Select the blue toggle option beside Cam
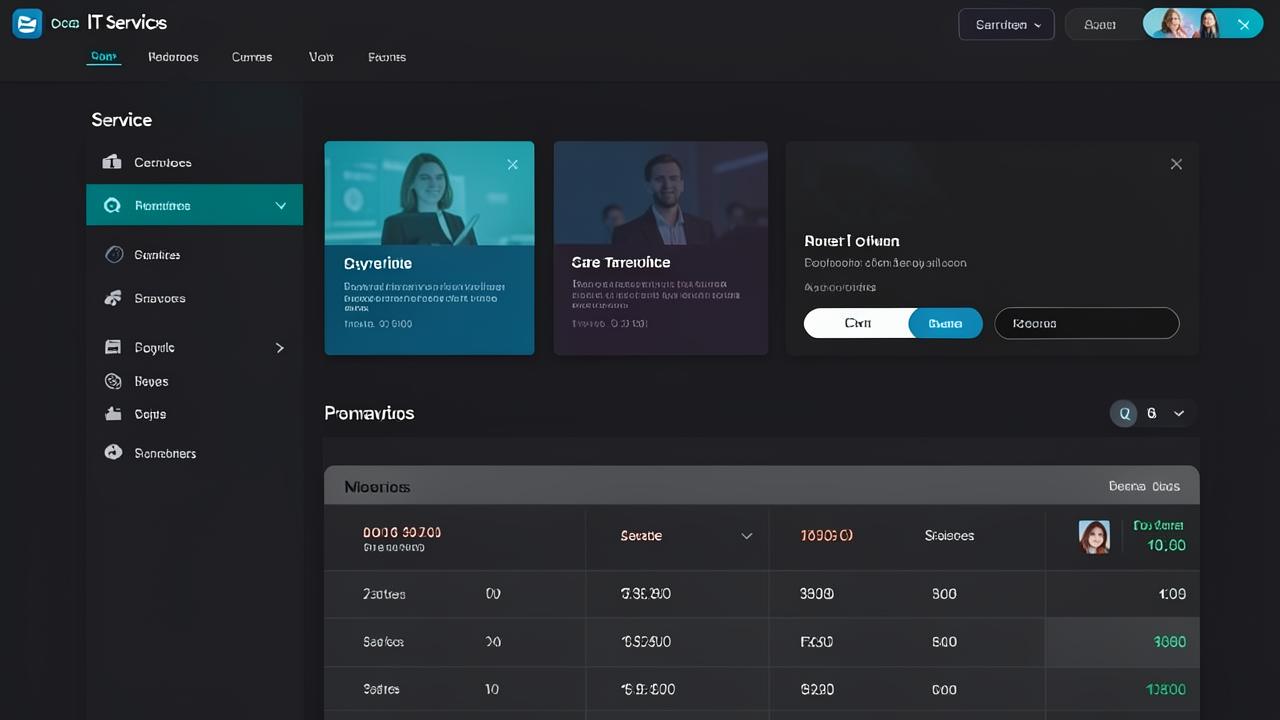This screenshot has height=720, width=1280. pos(945,323)
